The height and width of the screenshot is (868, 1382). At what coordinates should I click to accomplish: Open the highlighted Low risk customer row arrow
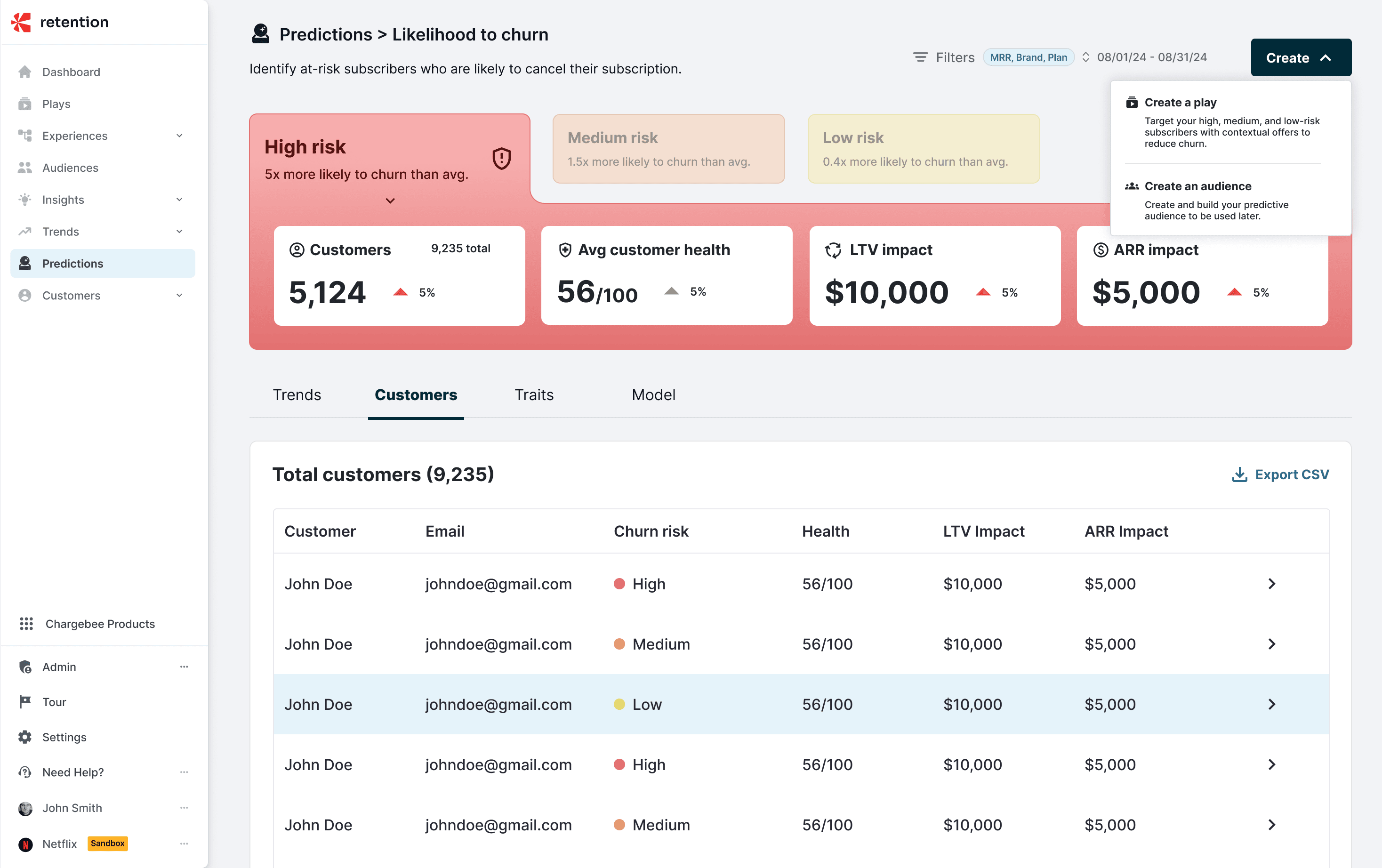coord(1271,704)
